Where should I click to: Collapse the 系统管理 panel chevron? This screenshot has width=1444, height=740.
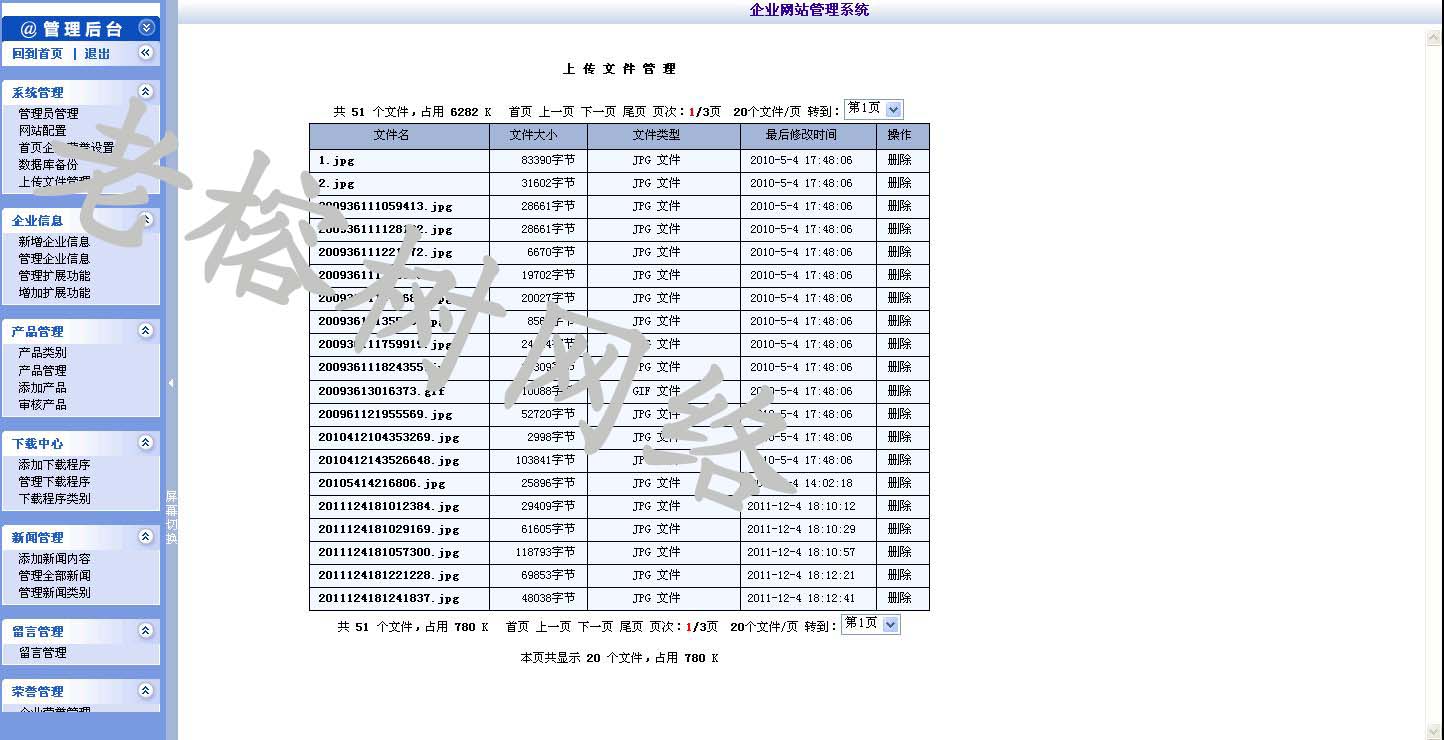[x=146, y=91]
